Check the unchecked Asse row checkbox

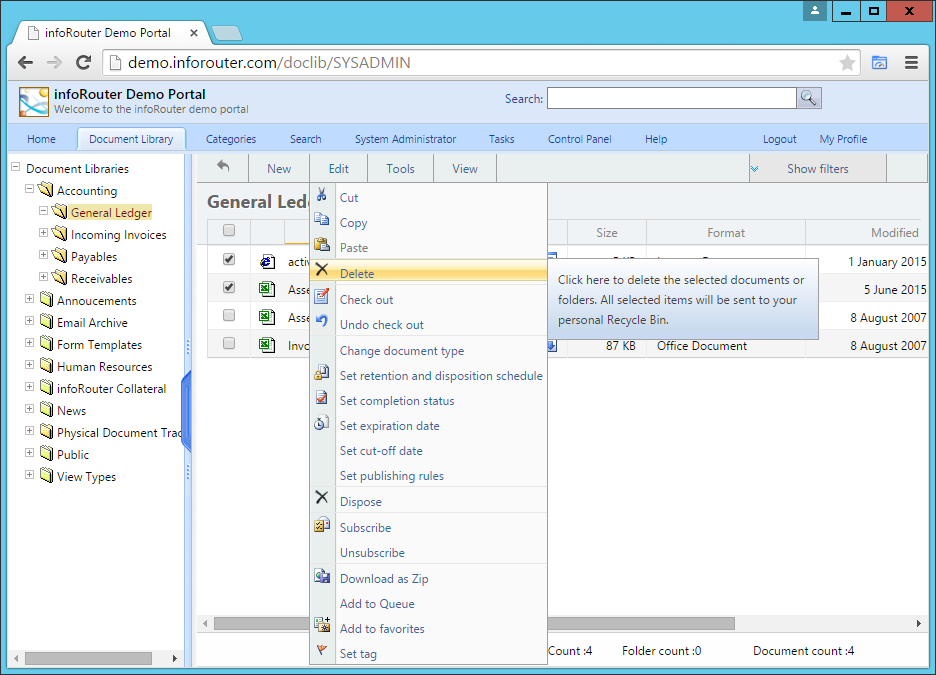(229, 315)
